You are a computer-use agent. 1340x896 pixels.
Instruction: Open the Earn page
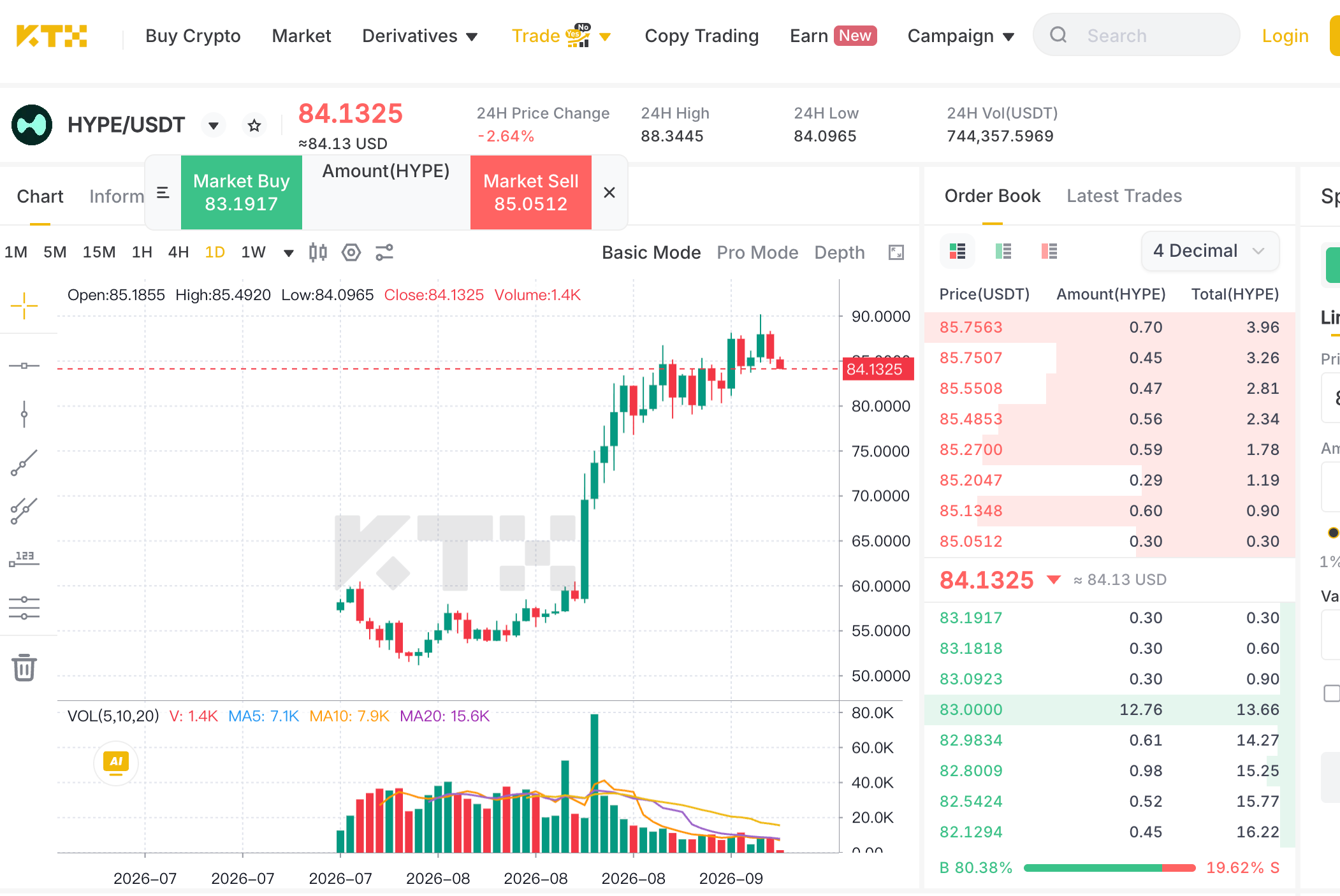pos(833,36)
